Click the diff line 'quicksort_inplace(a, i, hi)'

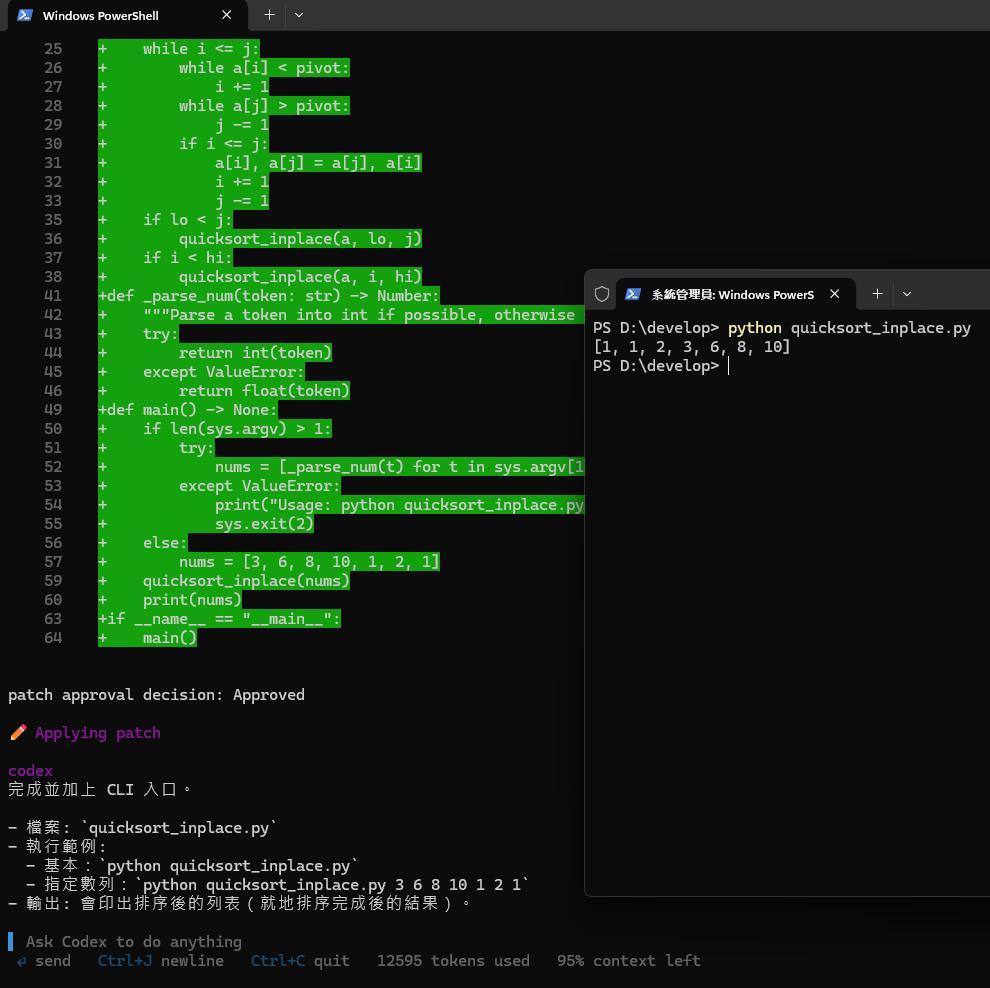(300, 277)
